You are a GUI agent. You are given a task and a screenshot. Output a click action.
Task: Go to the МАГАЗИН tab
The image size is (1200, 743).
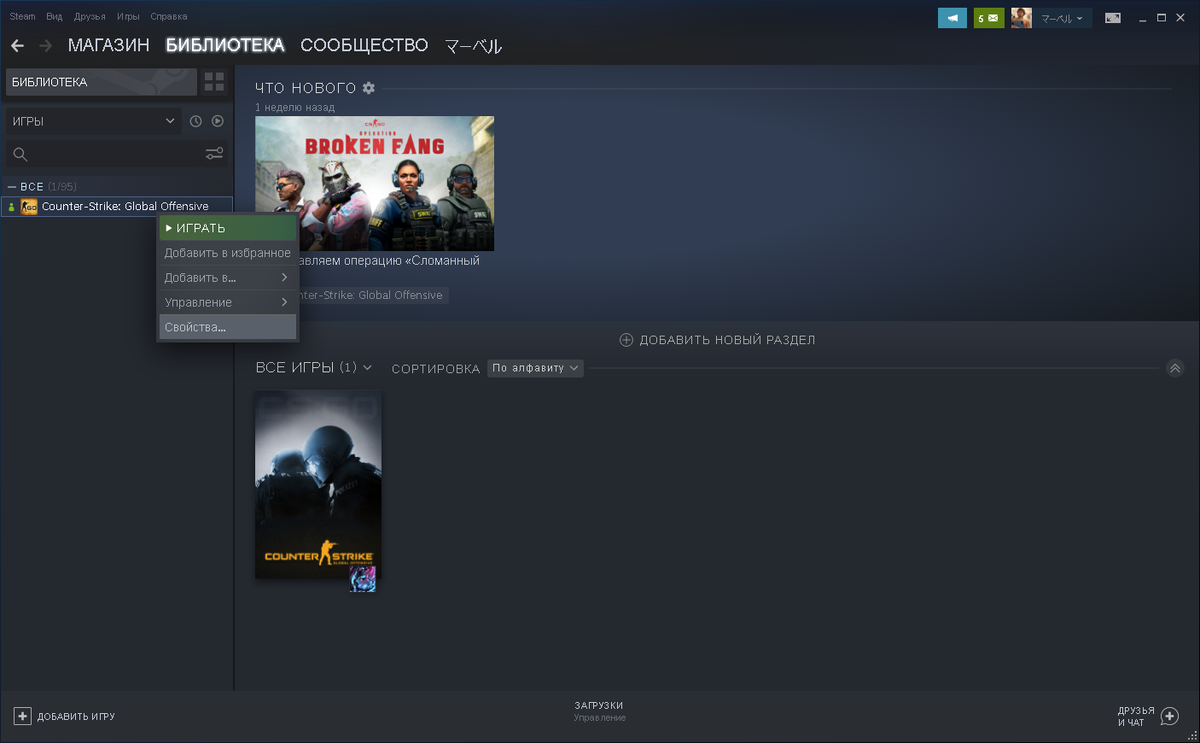click(x=109, y=45)
